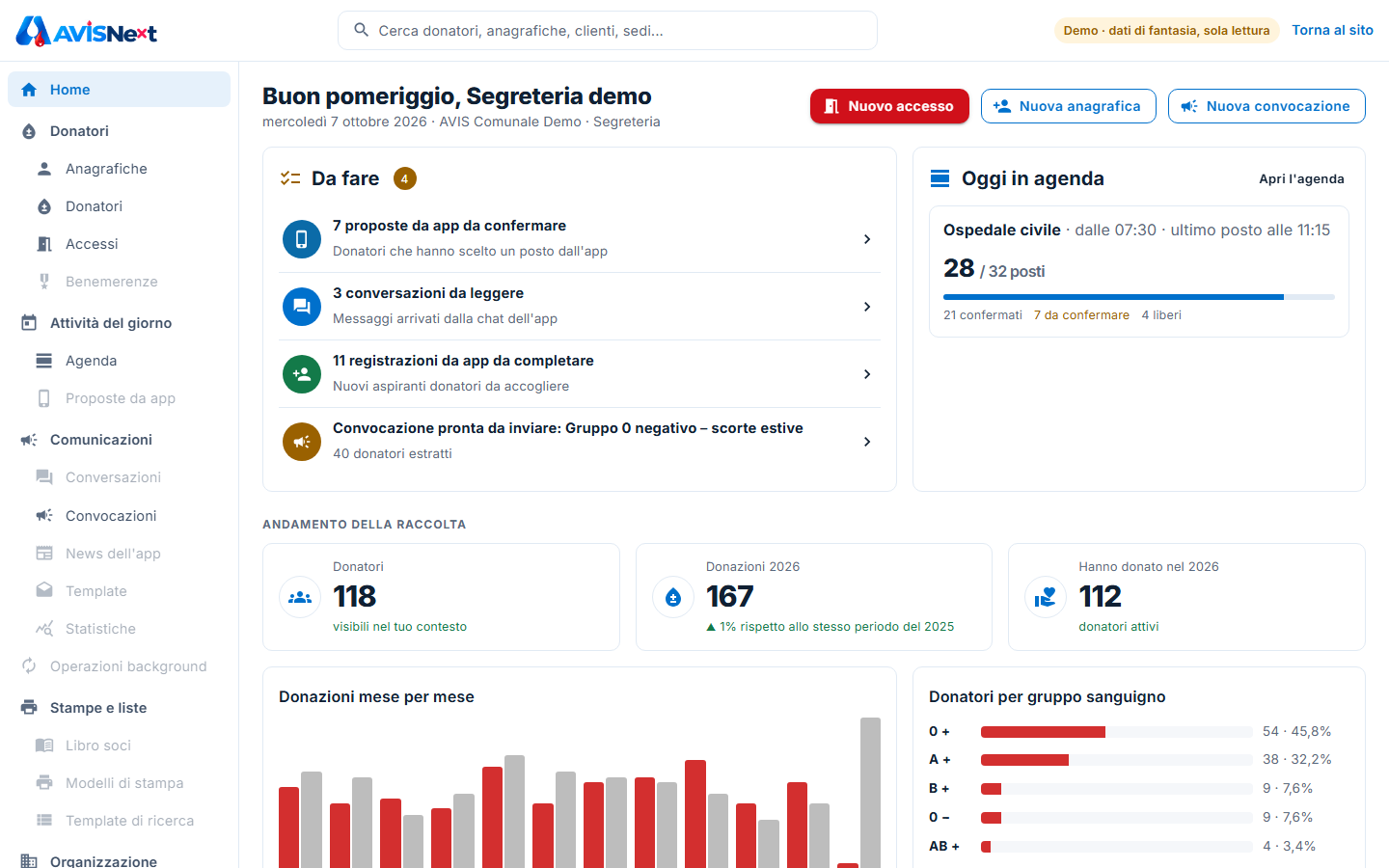Screen dimensions: 1389x868
Task: Open Libro soci in sidebar
Action: point(119,746)
